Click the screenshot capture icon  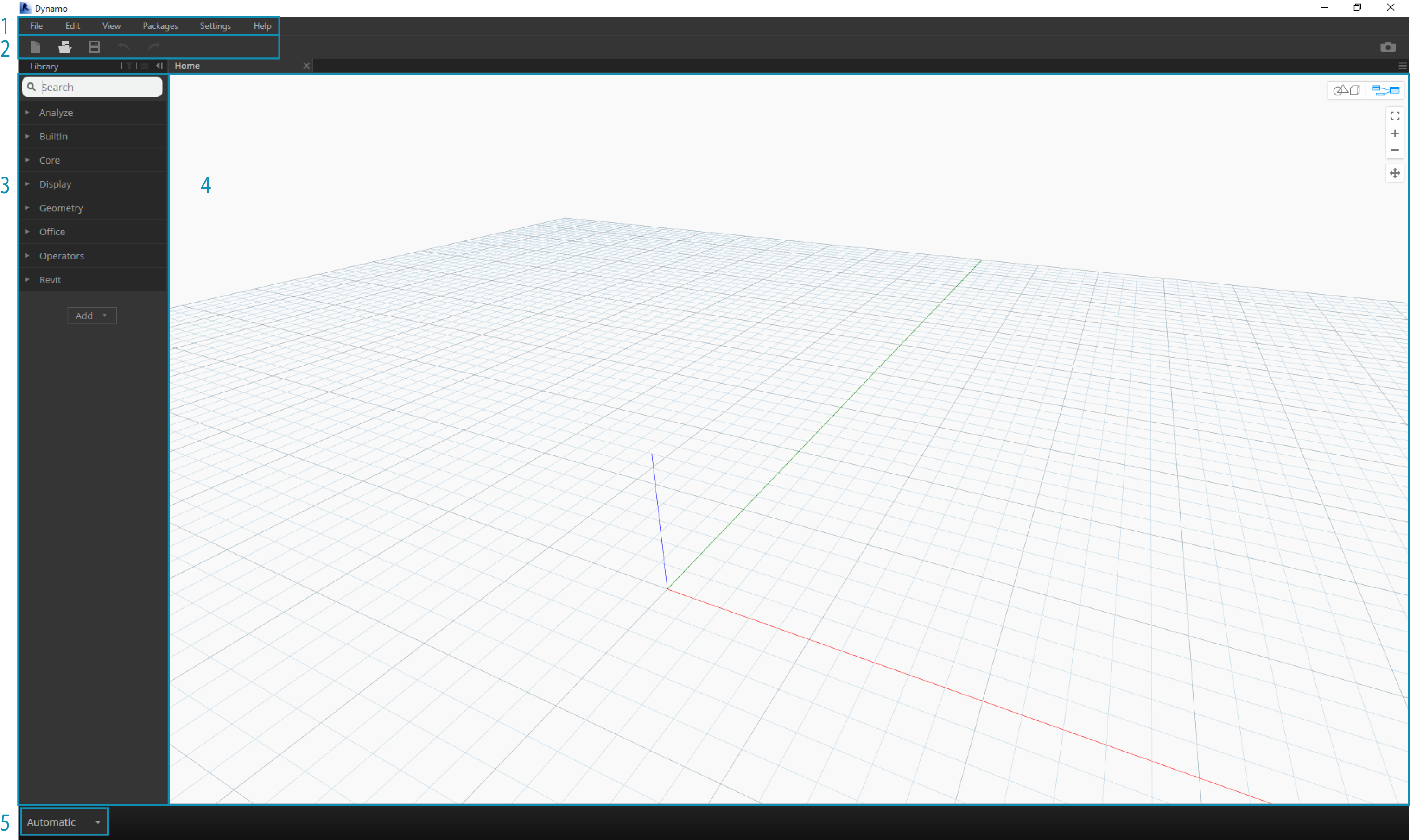coord(1388,47)
